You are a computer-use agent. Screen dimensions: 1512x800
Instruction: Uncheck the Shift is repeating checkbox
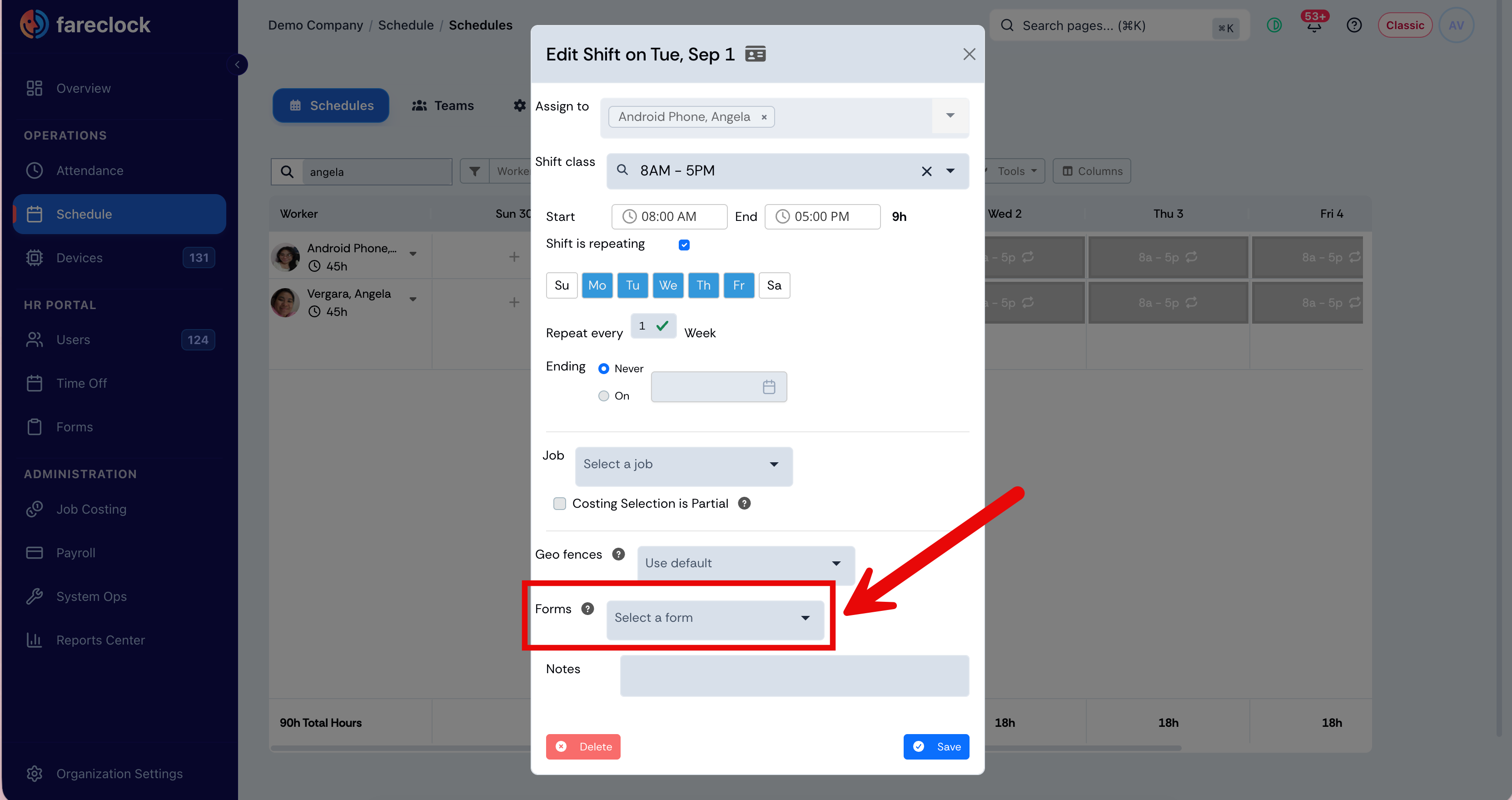click(684, 245)
